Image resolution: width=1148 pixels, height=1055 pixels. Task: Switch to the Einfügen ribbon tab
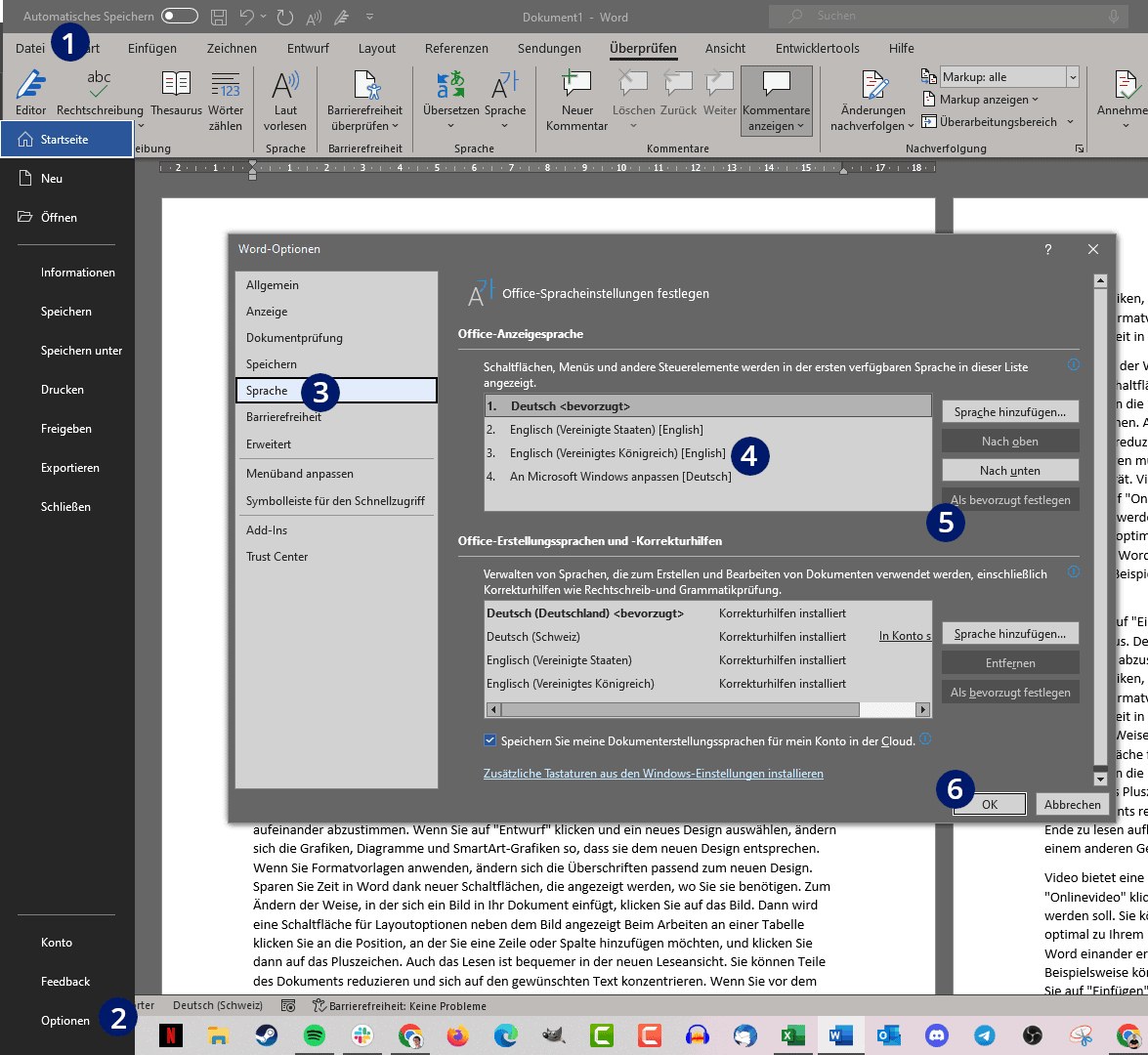coord(152,48)
